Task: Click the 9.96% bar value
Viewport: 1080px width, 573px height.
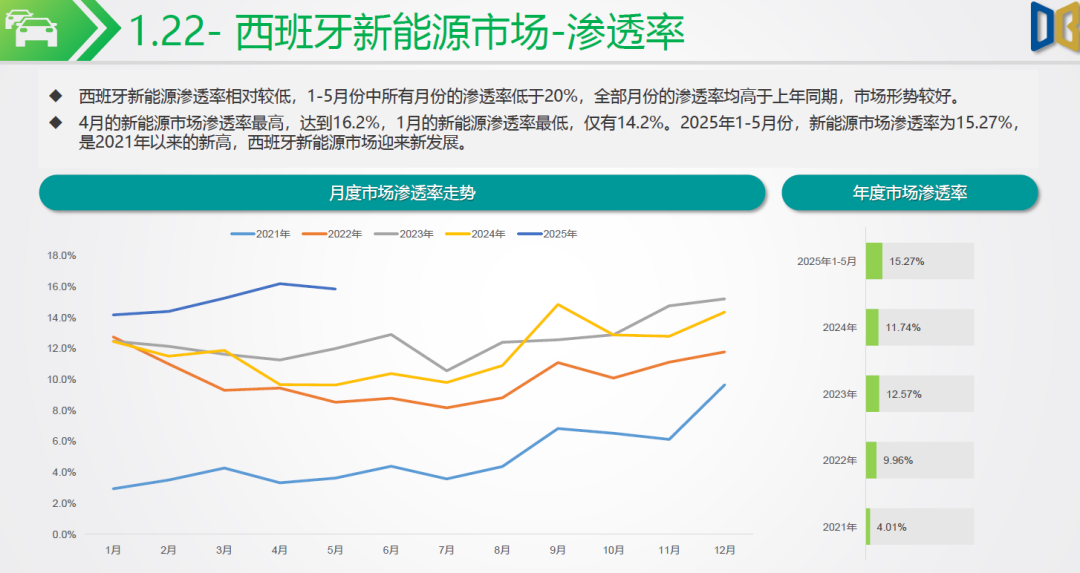Action: click(x=898, y=461)
